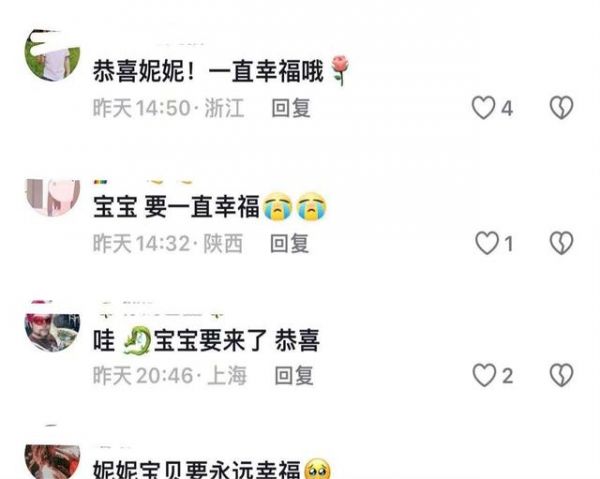Like the 恭喜妮妮 comment from 浙江
The width and height of the screenshot is (600, 479).
click(x=483, y=108)
